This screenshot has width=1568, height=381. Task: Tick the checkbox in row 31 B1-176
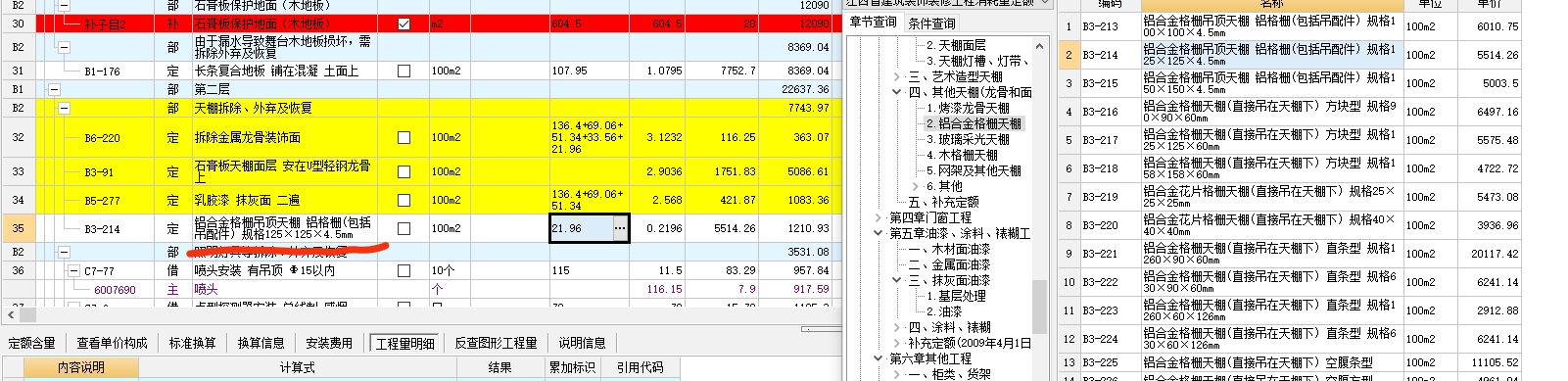tap(404, 71)
